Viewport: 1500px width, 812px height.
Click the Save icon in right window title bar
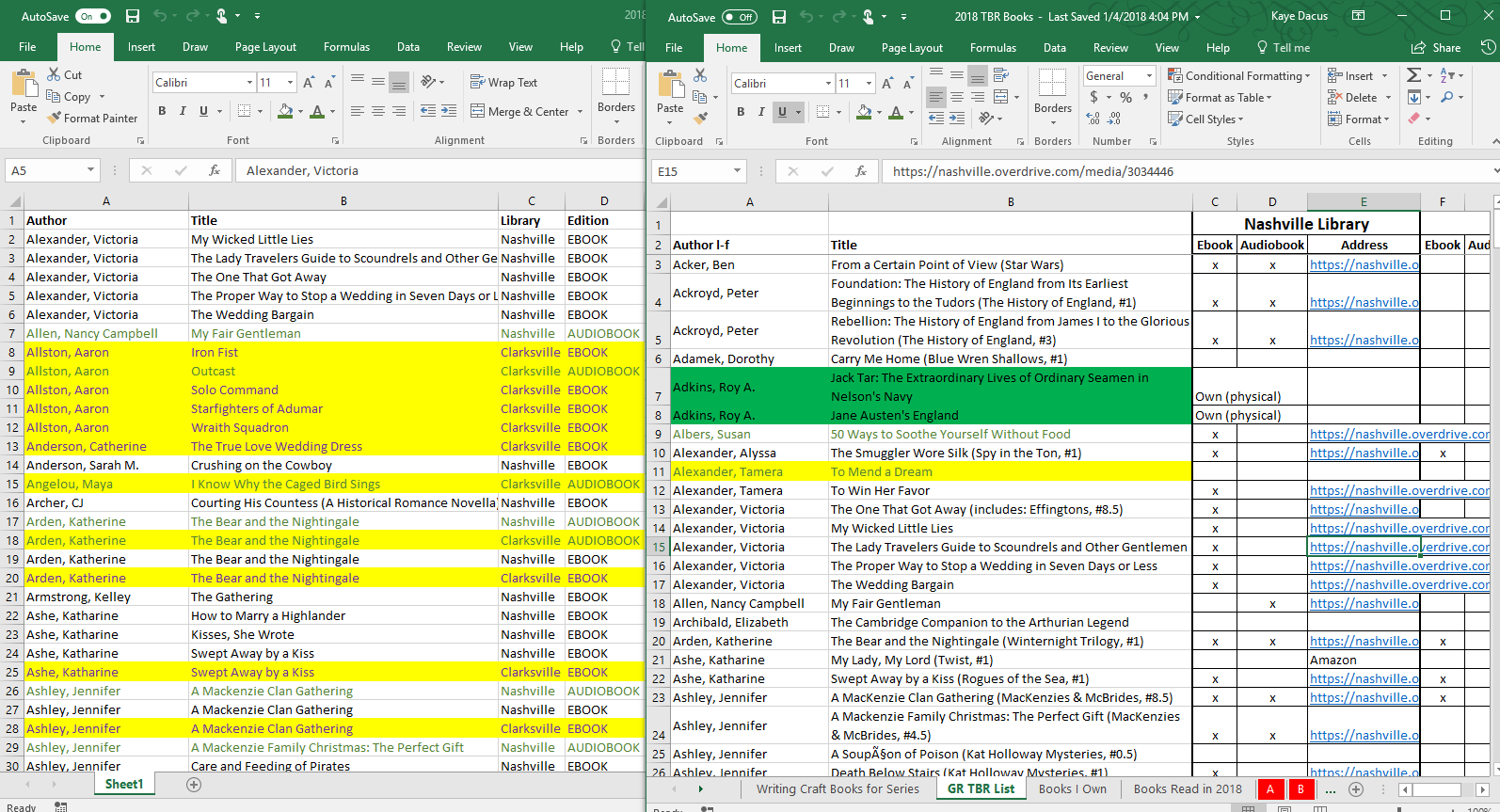pos(778,17)
